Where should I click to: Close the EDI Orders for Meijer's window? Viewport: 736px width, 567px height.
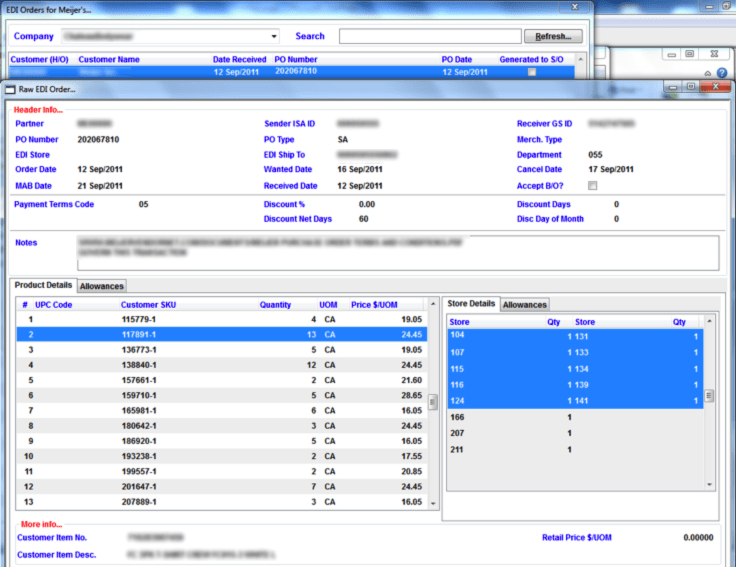click(577, 8)
